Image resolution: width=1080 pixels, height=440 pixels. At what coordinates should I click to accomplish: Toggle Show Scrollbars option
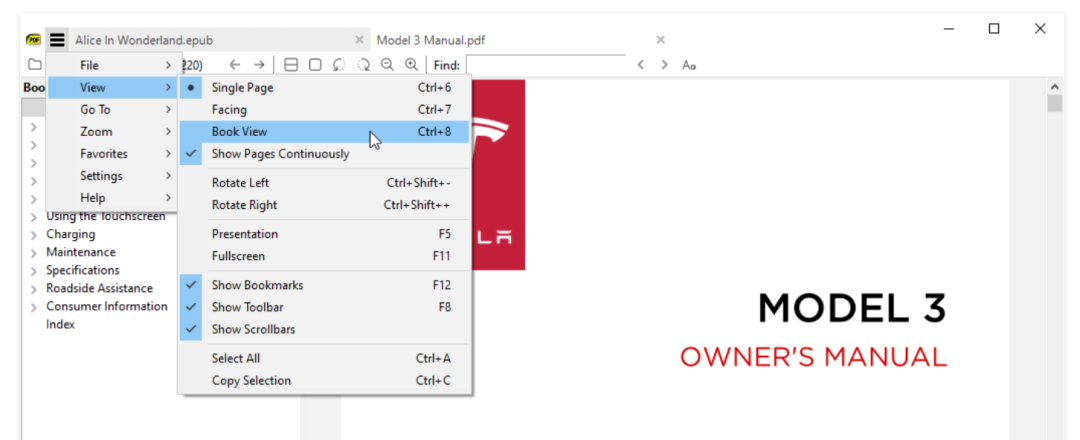point(324,329)
